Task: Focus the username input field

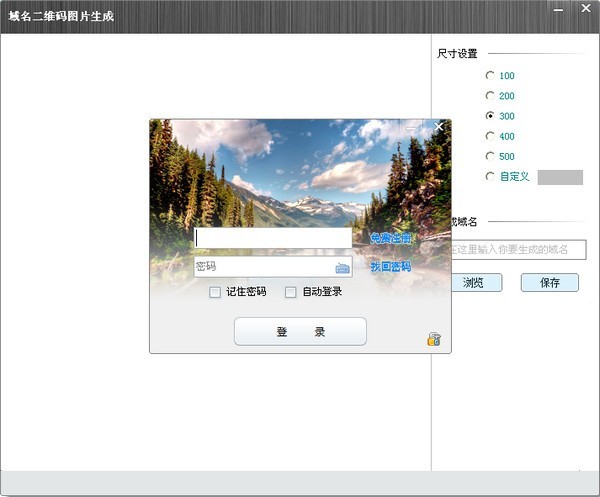Action: pos(272,238)
